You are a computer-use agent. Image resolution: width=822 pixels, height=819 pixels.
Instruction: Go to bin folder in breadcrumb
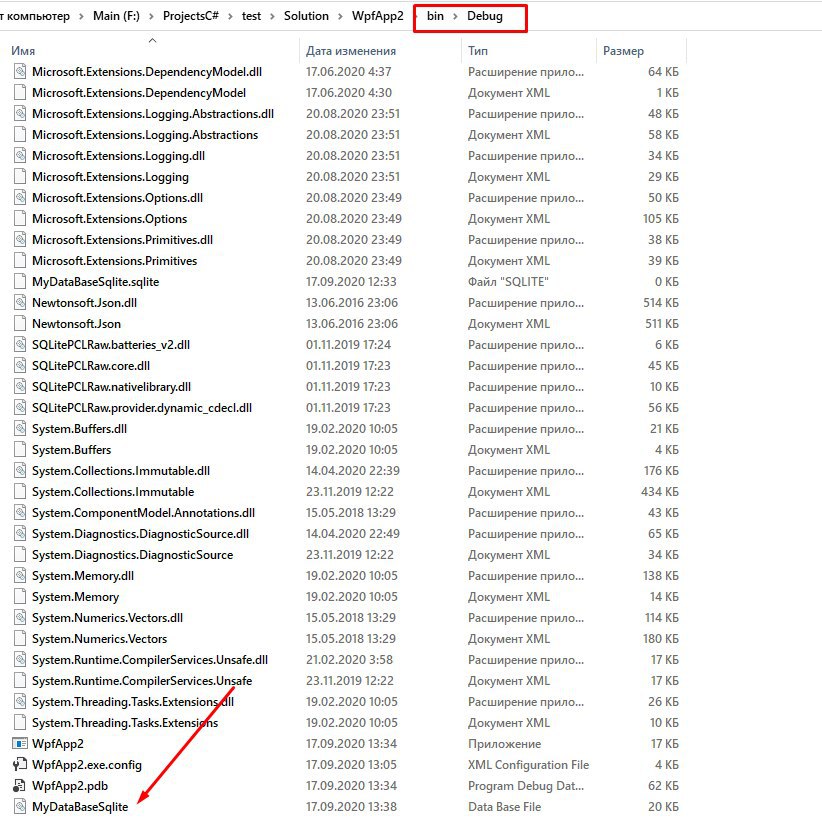click(435, 16)
